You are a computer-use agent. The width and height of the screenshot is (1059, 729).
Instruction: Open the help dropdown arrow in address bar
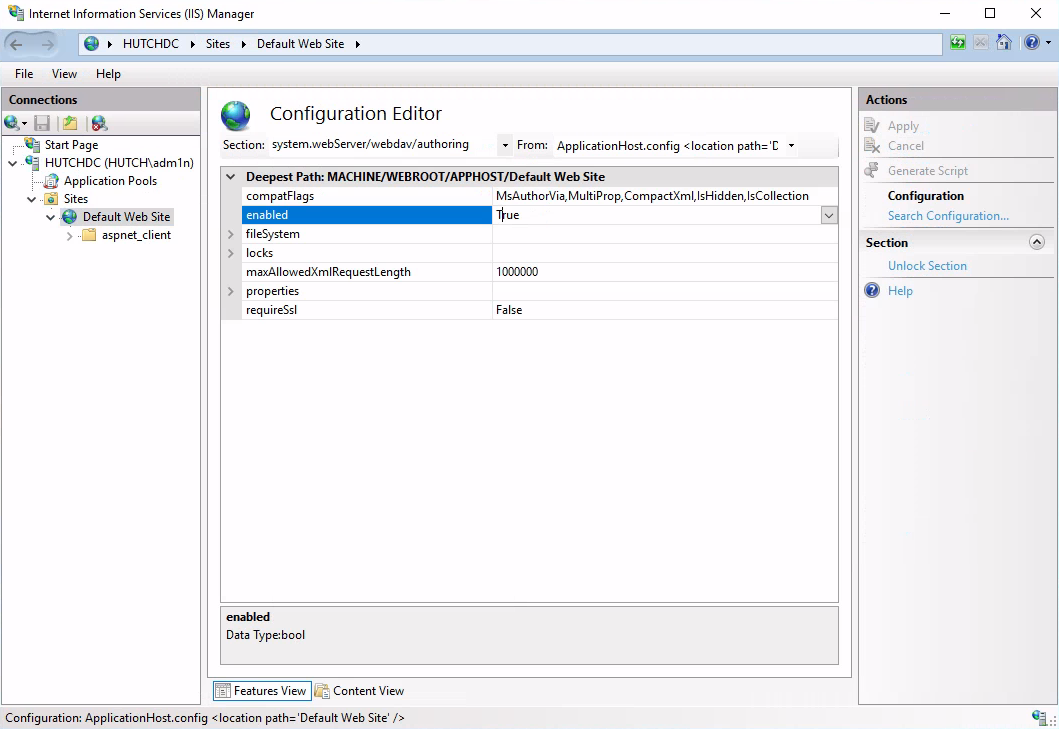point(1048,43)
